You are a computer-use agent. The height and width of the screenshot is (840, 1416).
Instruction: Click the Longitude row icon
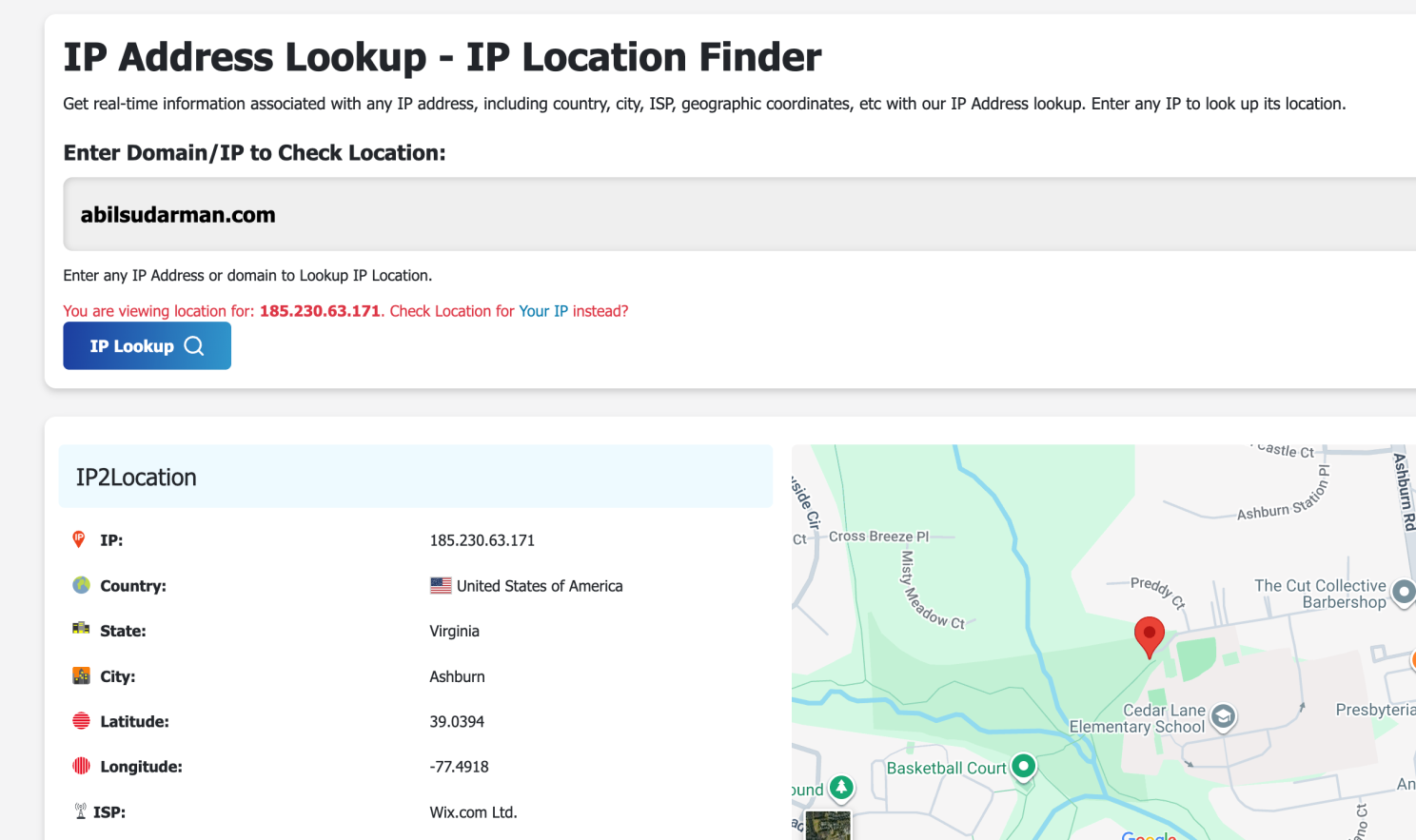[x=81, y=766]
